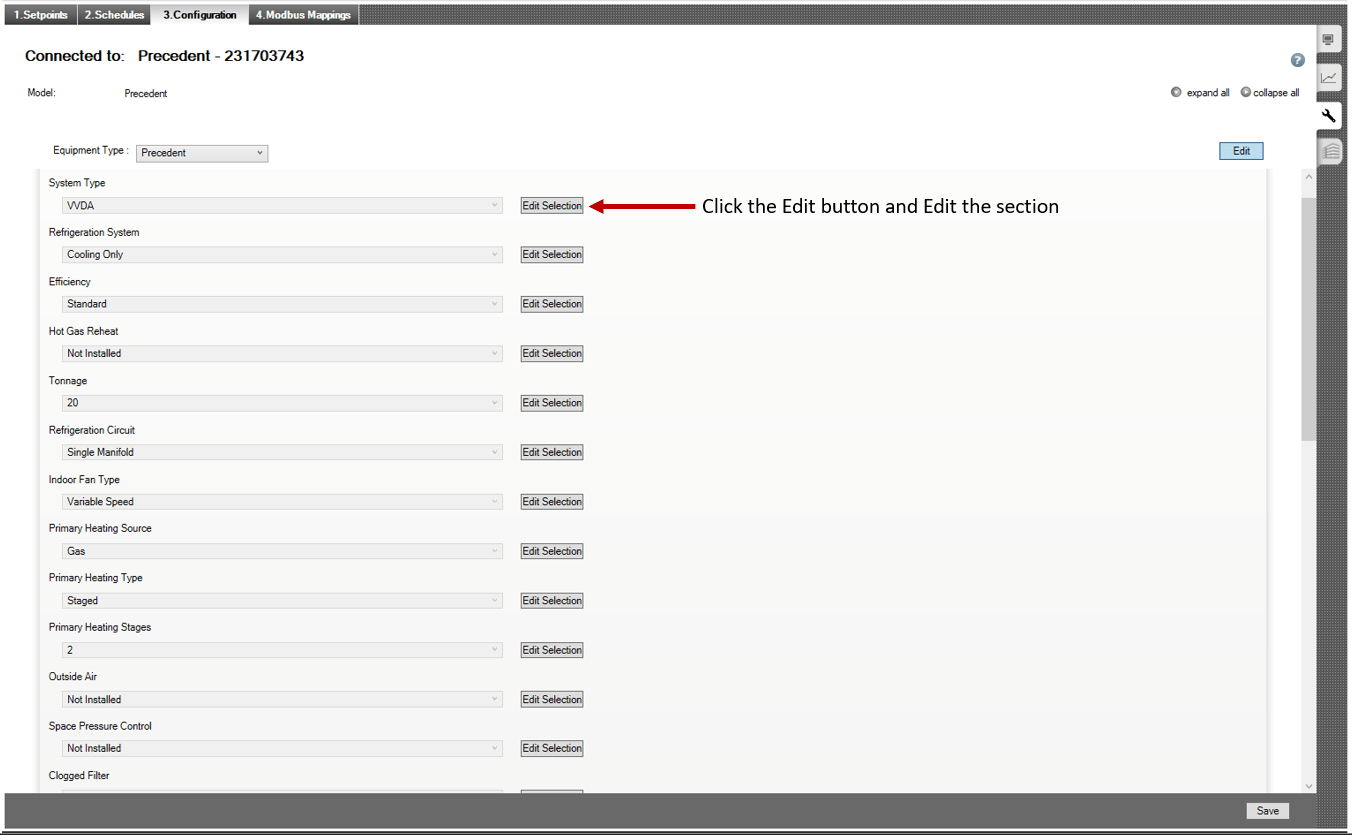Click Edit Selection for Indoor Fan Type
This screenshot has width=1352, height=835.
point(552,502)
